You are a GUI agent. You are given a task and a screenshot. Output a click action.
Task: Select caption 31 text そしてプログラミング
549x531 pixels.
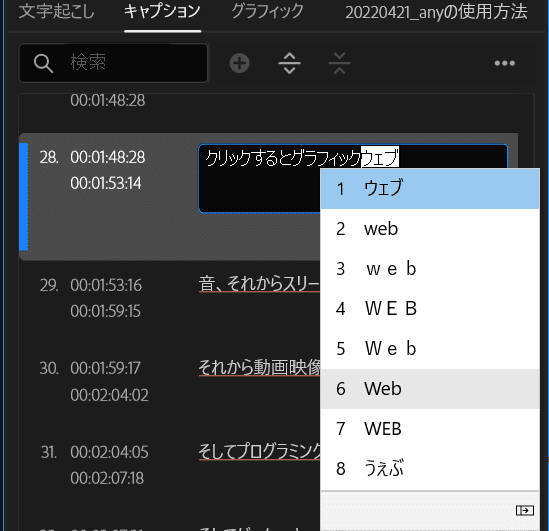(x=259, y=451)
